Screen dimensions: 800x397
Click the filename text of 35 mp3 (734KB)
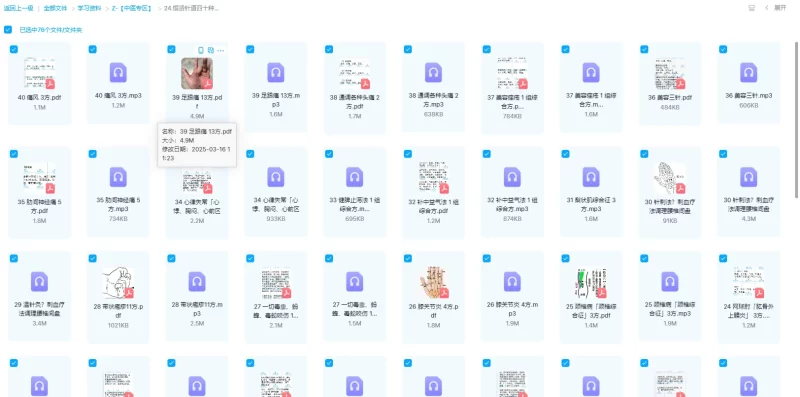(118, 204)
